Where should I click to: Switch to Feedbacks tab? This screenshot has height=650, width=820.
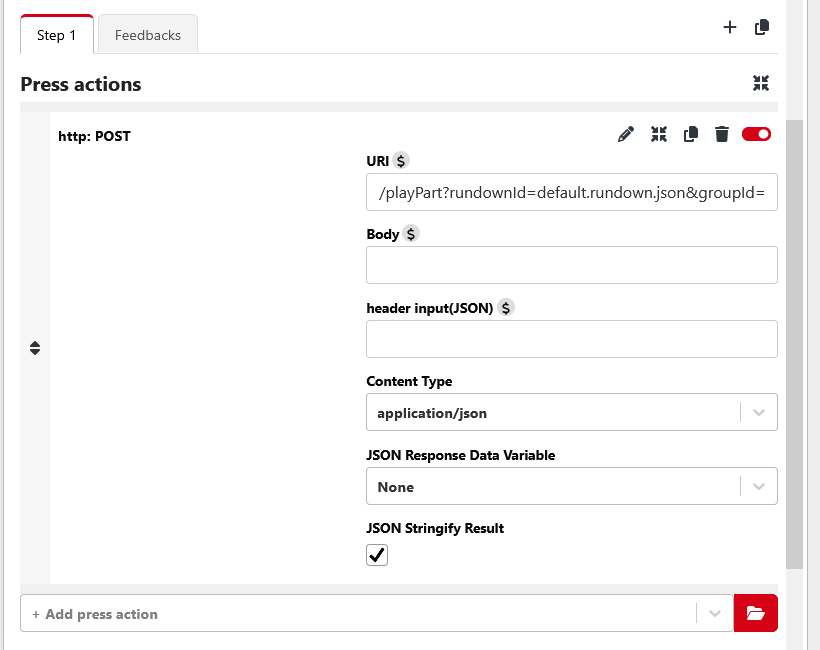pyautogui.click(x=148, y=35)
